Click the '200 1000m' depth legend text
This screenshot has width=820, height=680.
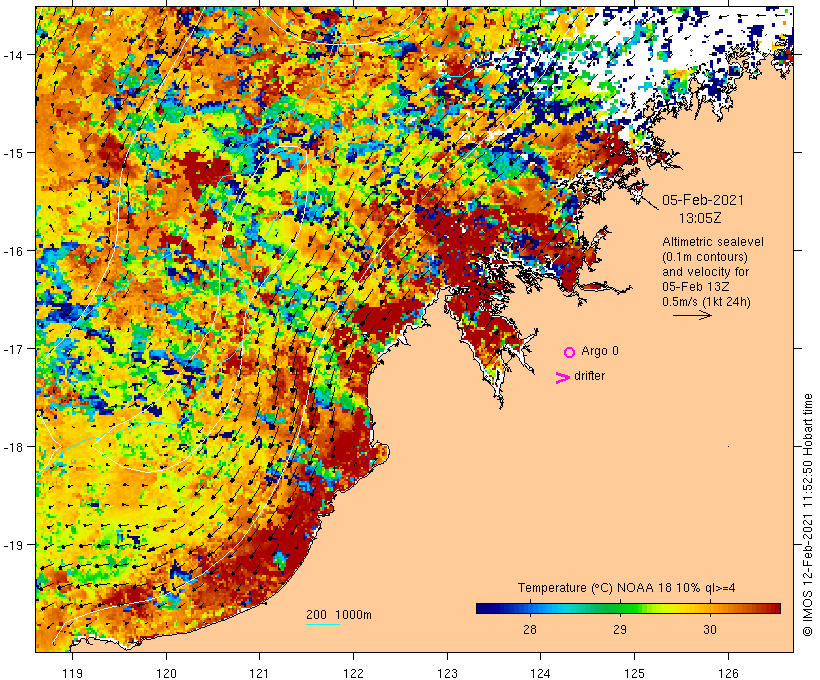pos(339,615)
